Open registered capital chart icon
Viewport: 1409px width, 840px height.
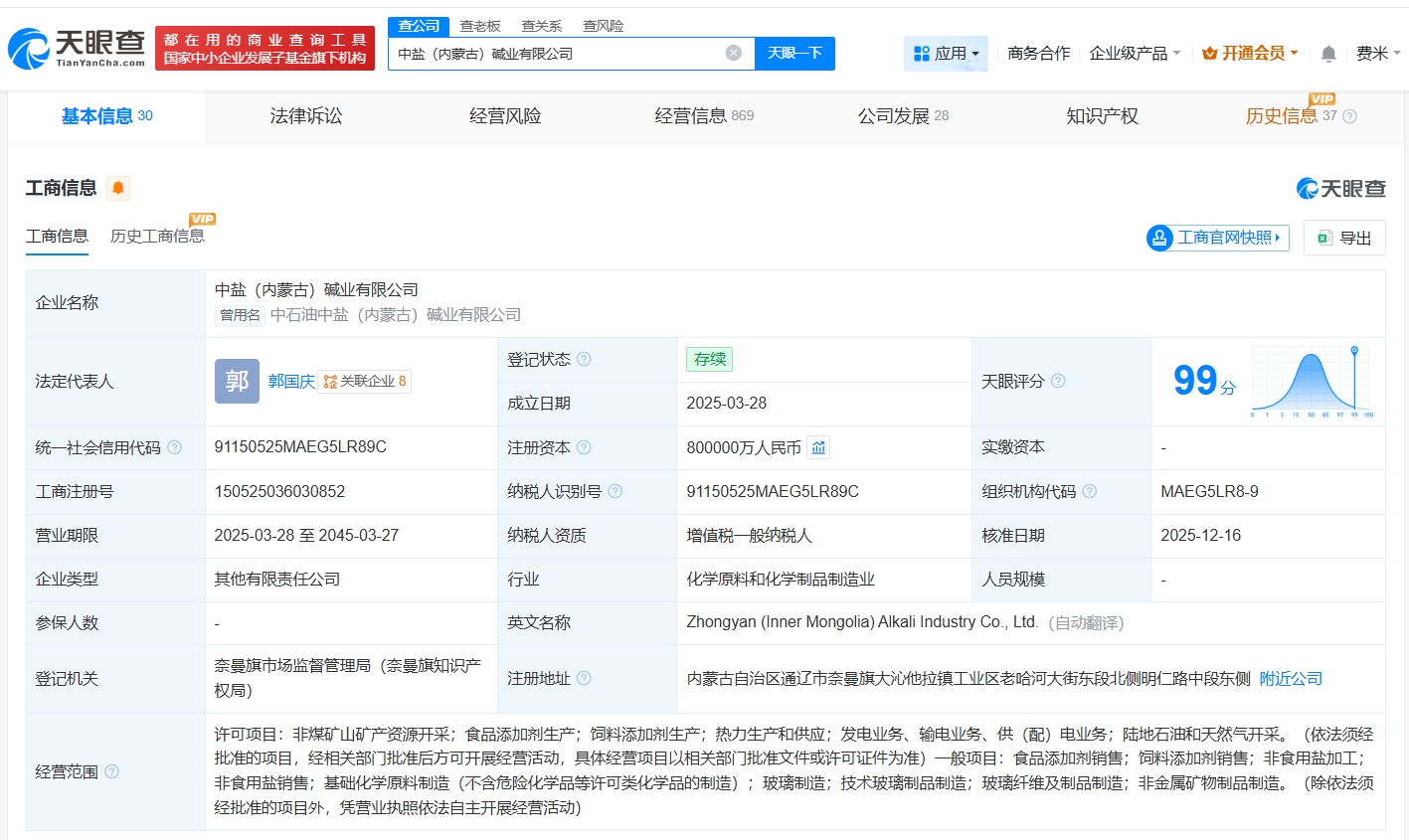(x=818, y=448)
